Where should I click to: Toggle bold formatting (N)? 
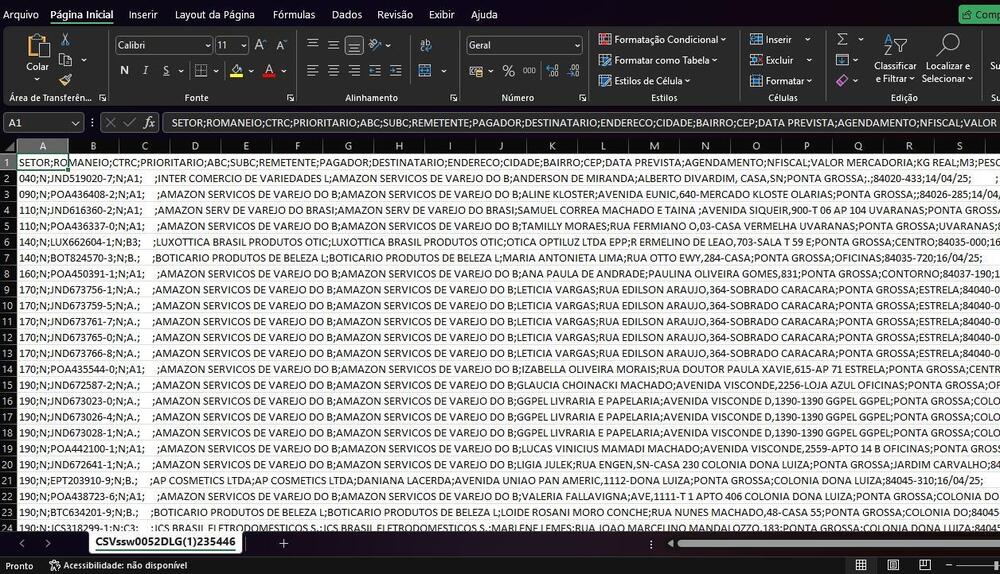[x=124, y=70]
